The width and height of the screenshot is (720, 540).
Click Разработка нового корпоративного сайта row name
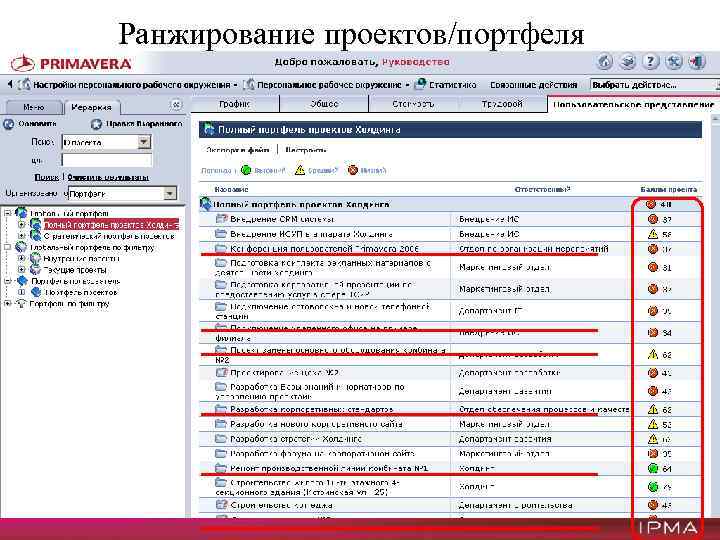click(316, 424)
